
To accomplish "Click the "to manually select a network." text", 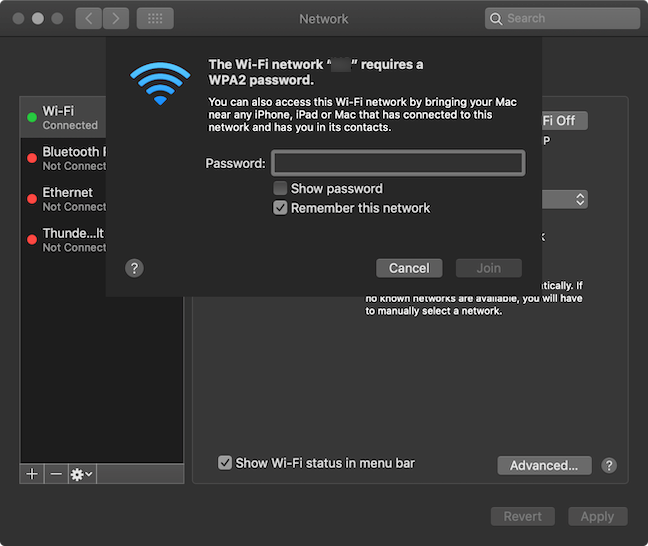I will (x=434, y=311).
